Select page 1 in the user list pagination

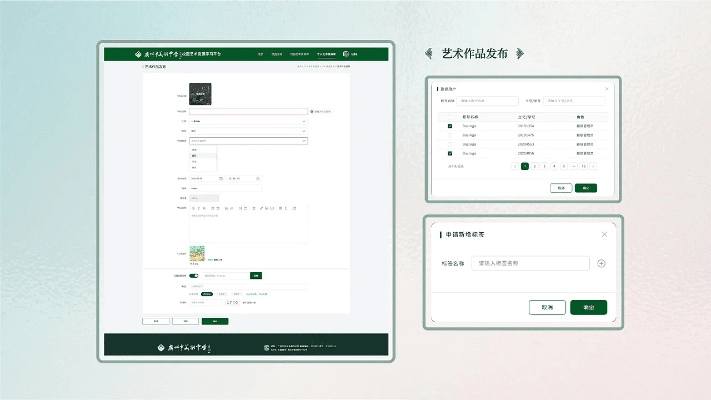click(525, 166)
